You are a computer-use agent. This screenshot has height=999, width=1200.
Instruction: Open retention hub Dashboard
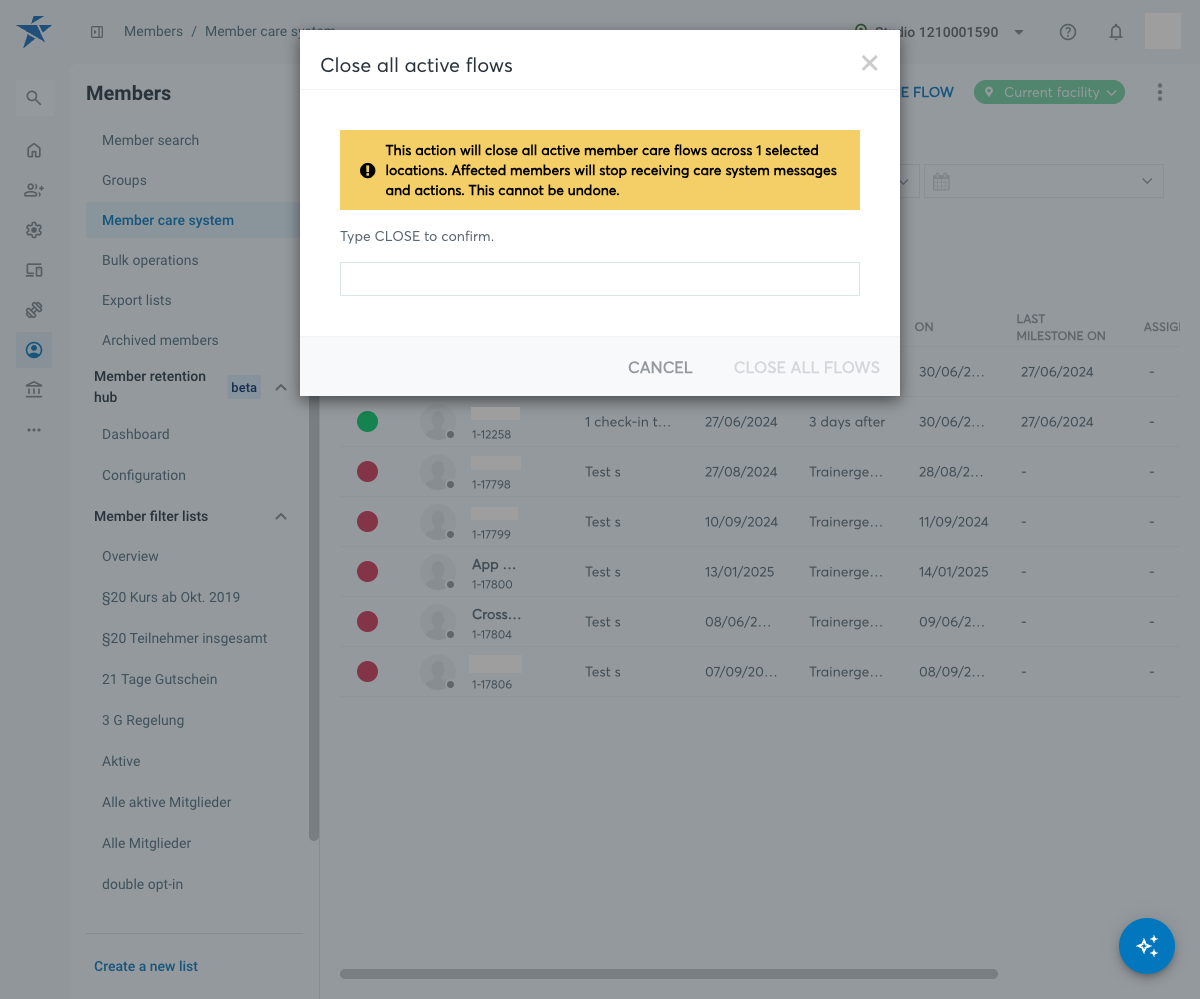pos(135,434)
